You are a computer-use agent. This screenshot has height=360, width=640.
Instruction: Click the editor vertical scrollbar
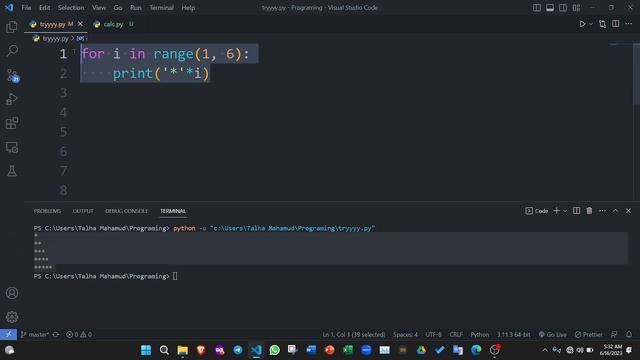coord(636,73)
